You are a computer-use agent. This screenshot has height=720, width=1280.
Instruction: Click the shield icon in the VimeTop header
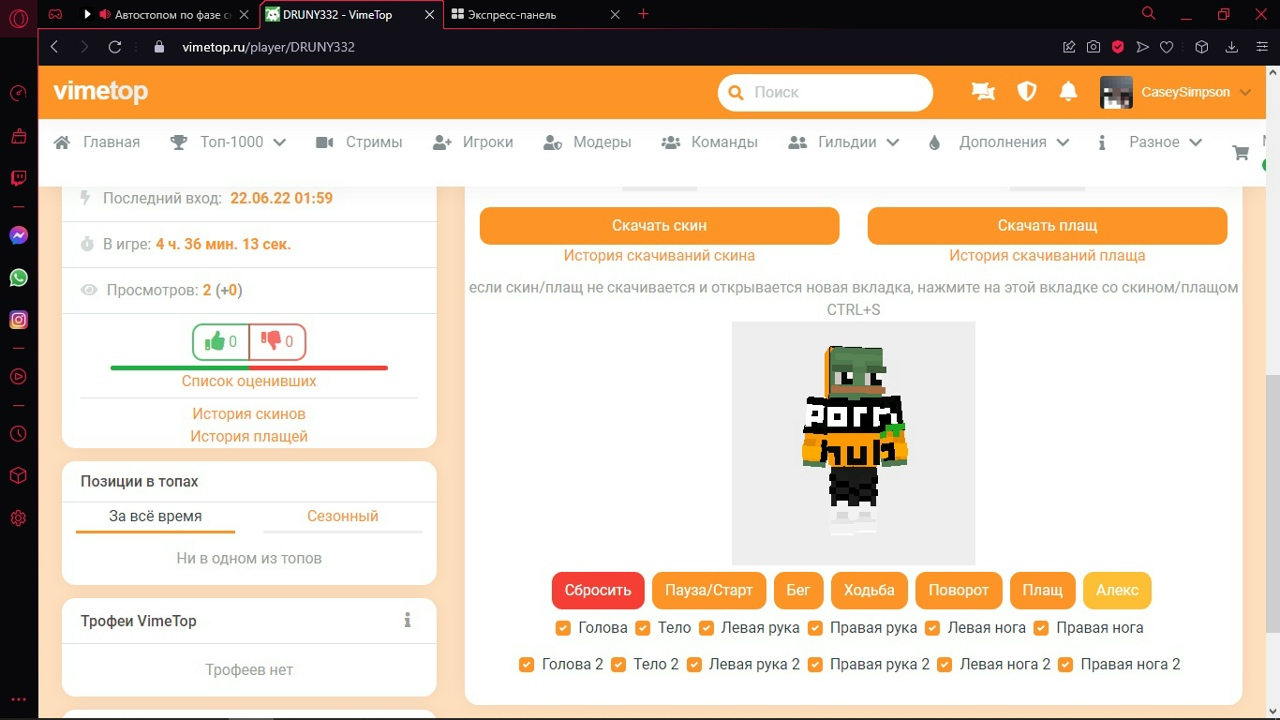tap(1027, 91)
